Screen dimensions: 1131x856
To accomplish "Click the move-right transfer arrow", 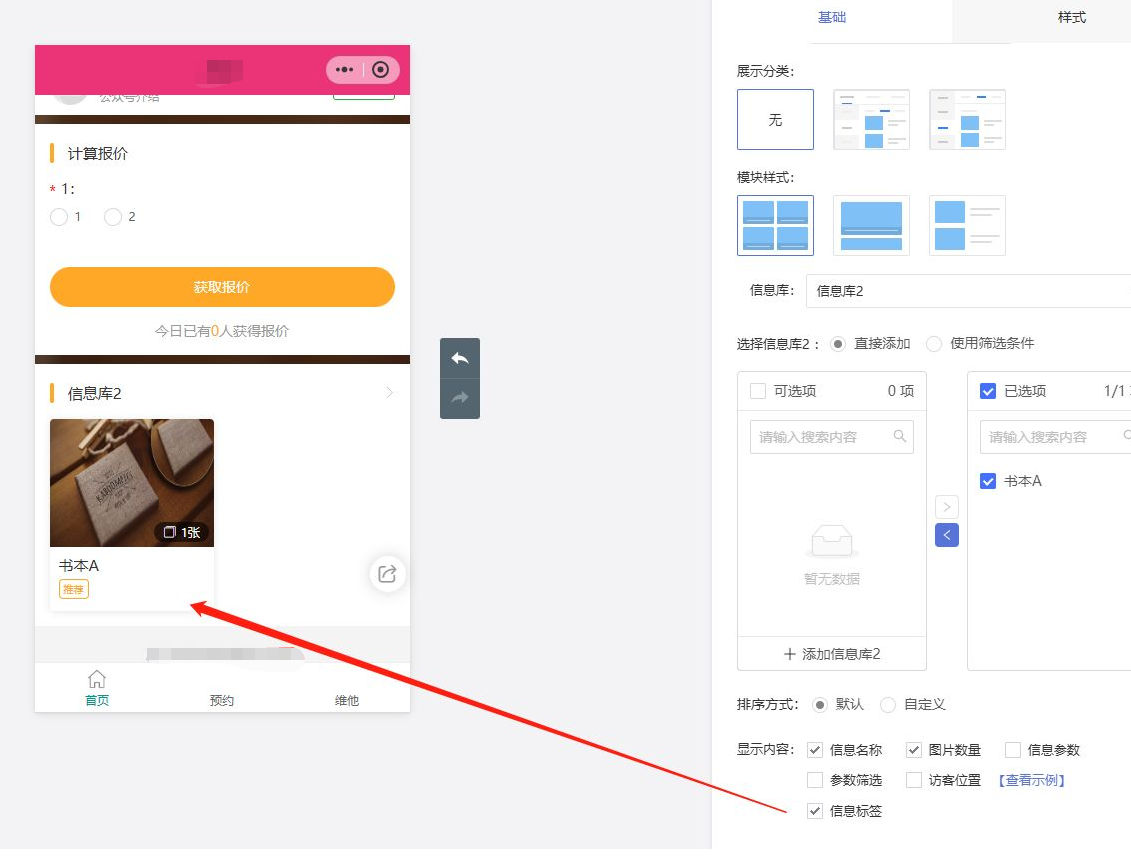I will (947, 507).
